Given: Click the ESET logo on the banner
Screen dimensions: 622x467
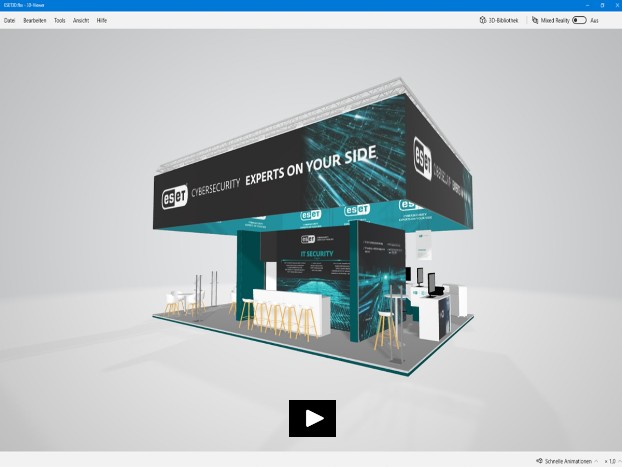Looking at the screenshot, I should [x=176, y=196].
